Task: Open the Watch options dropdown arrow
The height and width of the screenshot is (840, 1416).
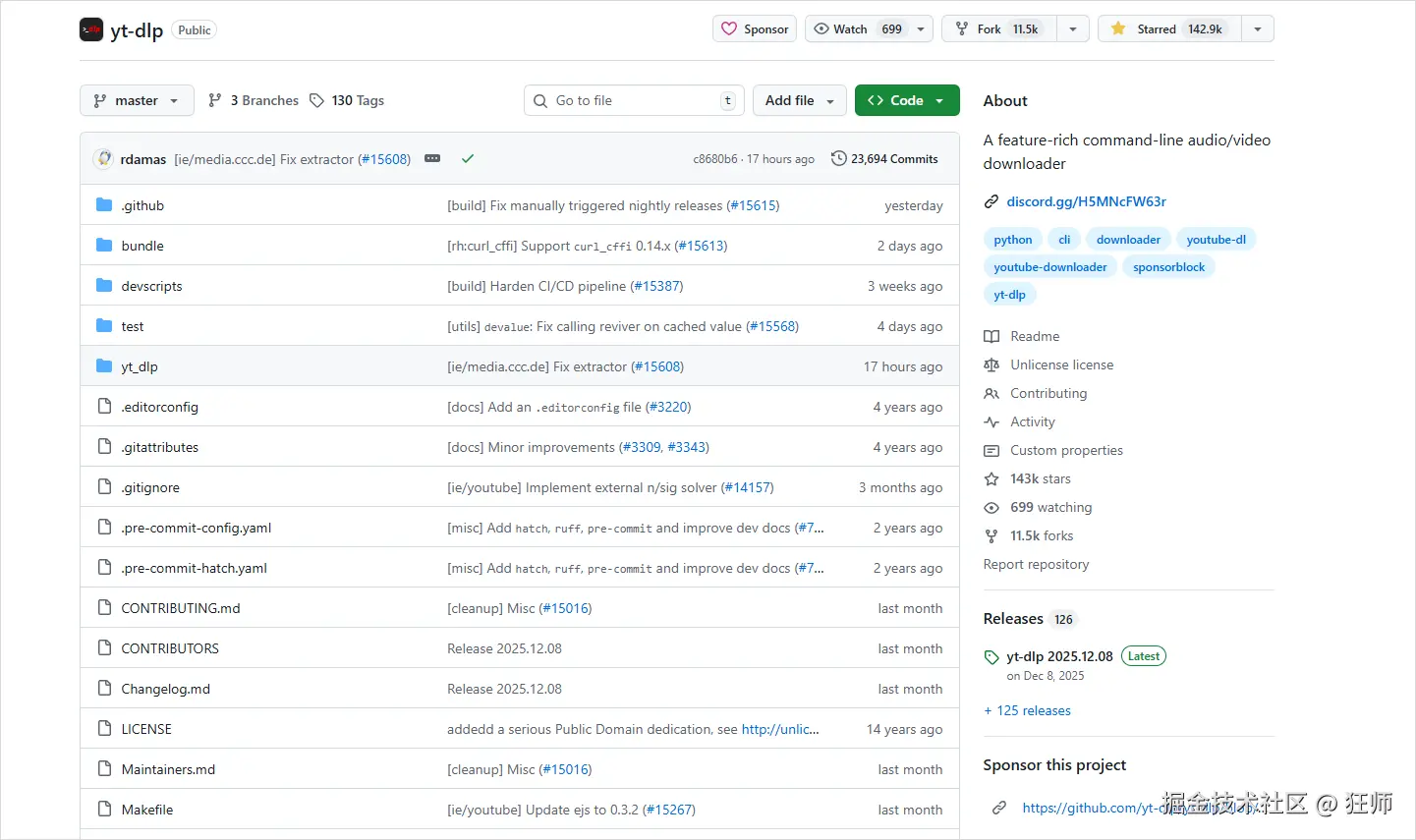Action: click(x=921, y=28)
